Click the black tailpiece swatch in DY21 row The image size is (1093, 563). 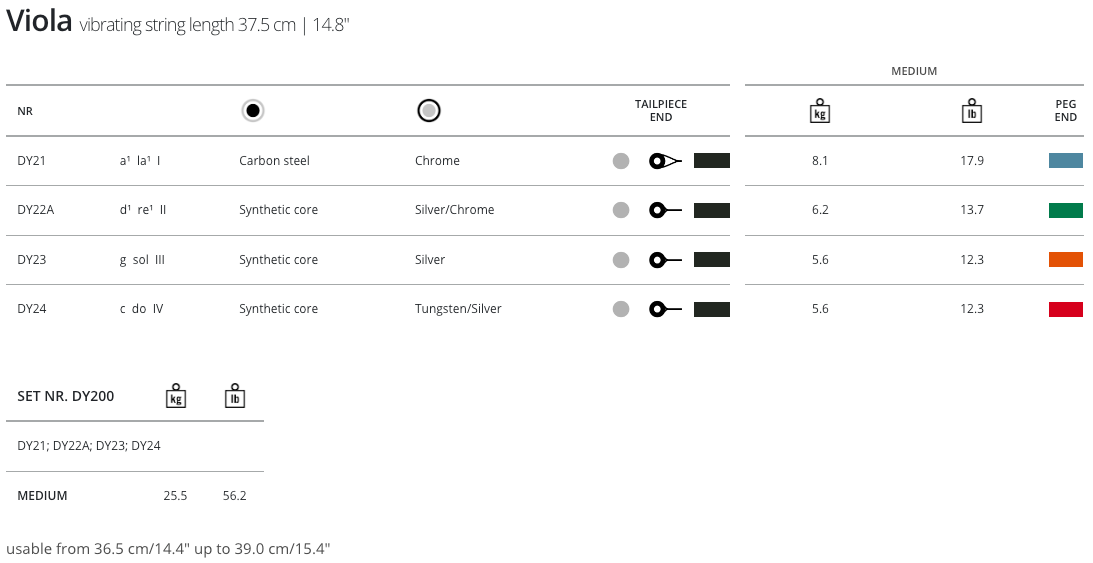tap(712, 160)
